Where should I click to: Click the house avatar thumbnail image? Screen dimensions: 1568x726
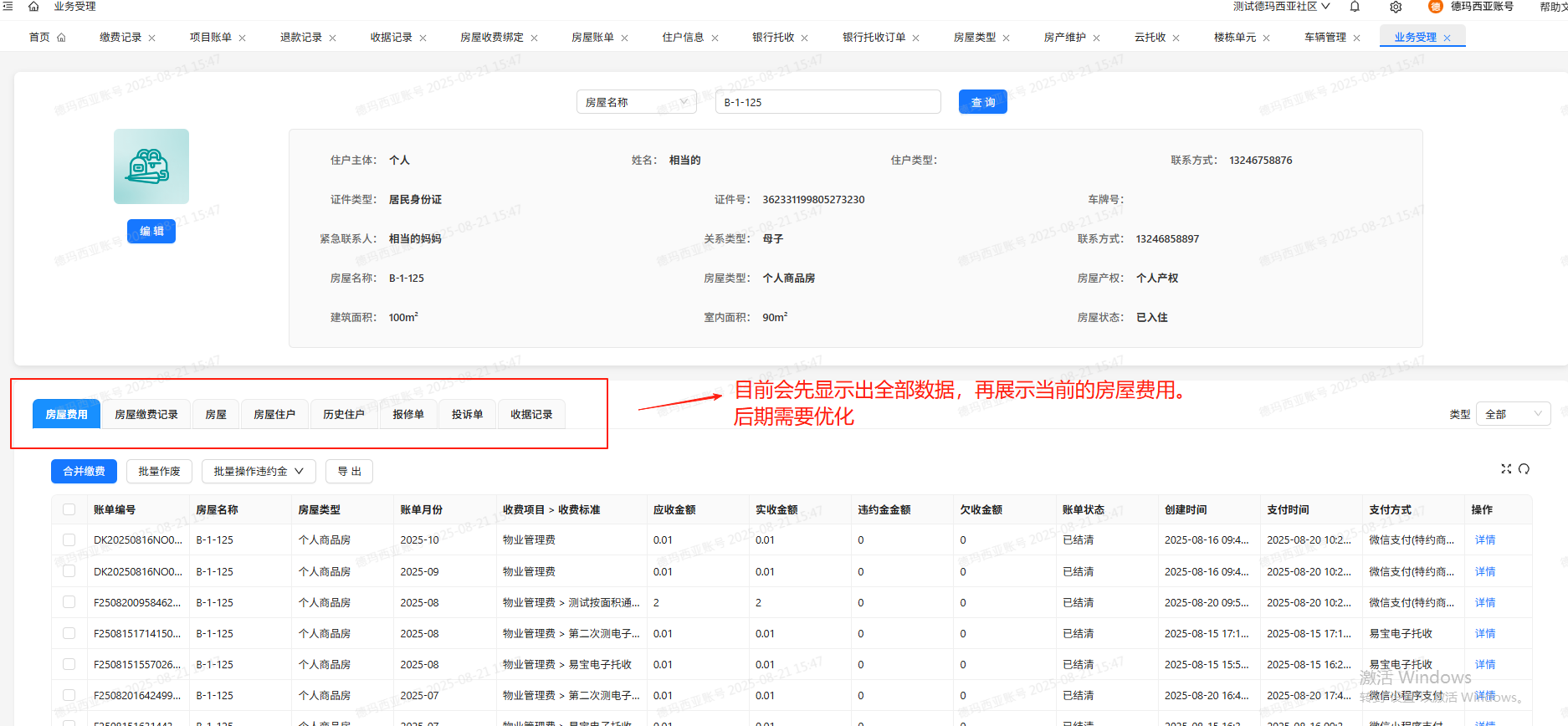[151, 166]
